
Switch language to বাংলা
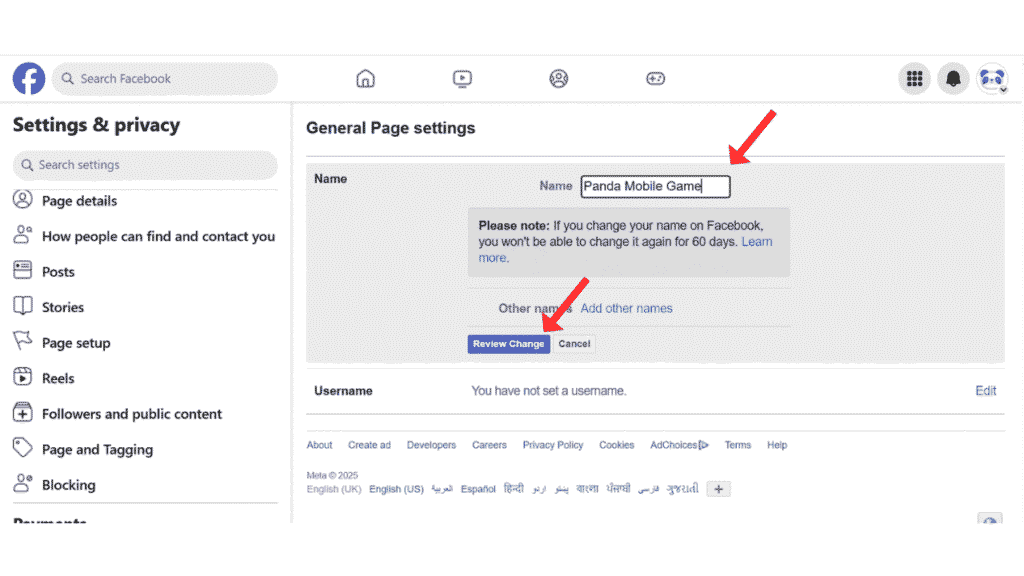587,488
